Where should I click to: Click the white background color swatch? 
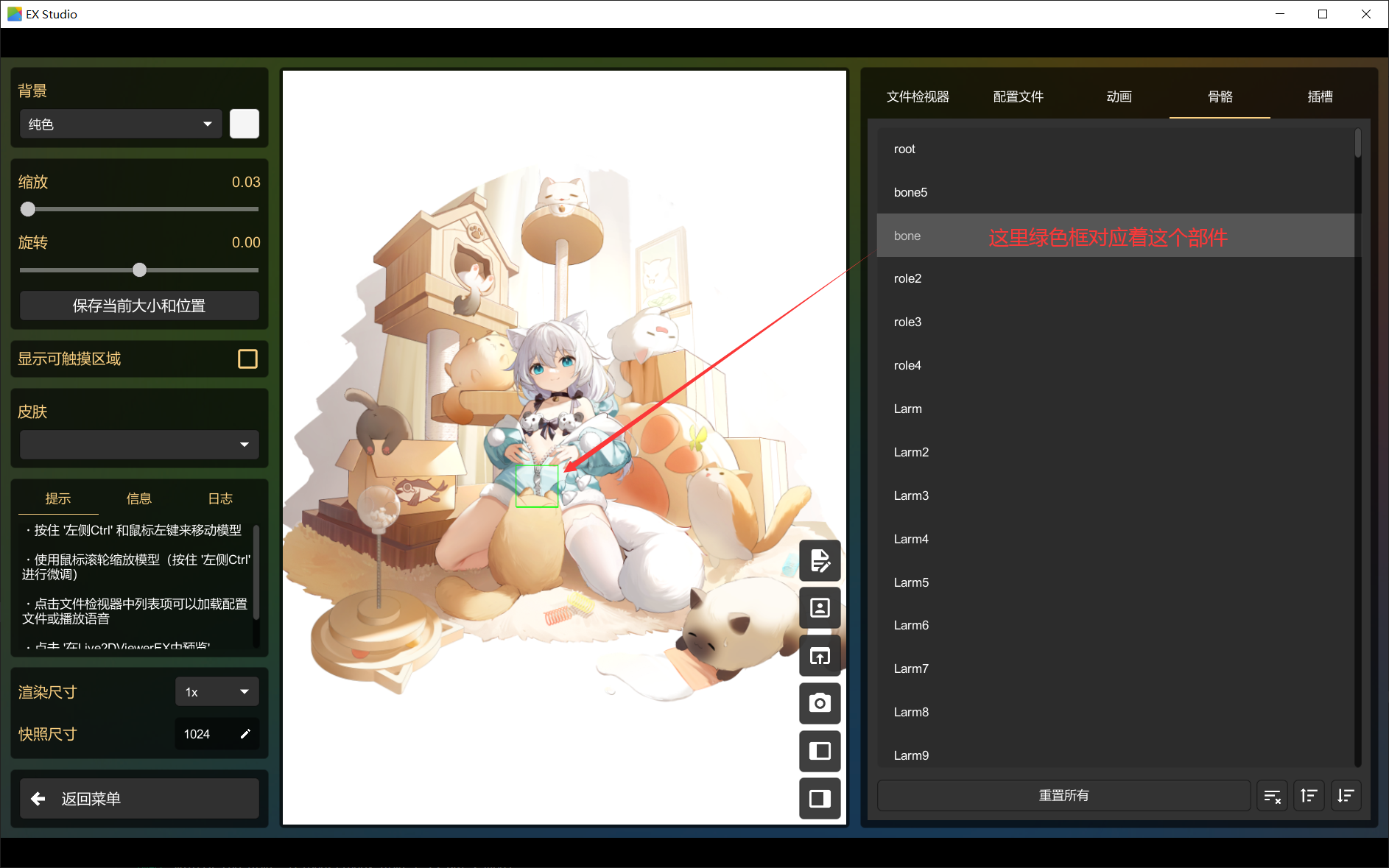pyautogui.click(x=245, y=124)
